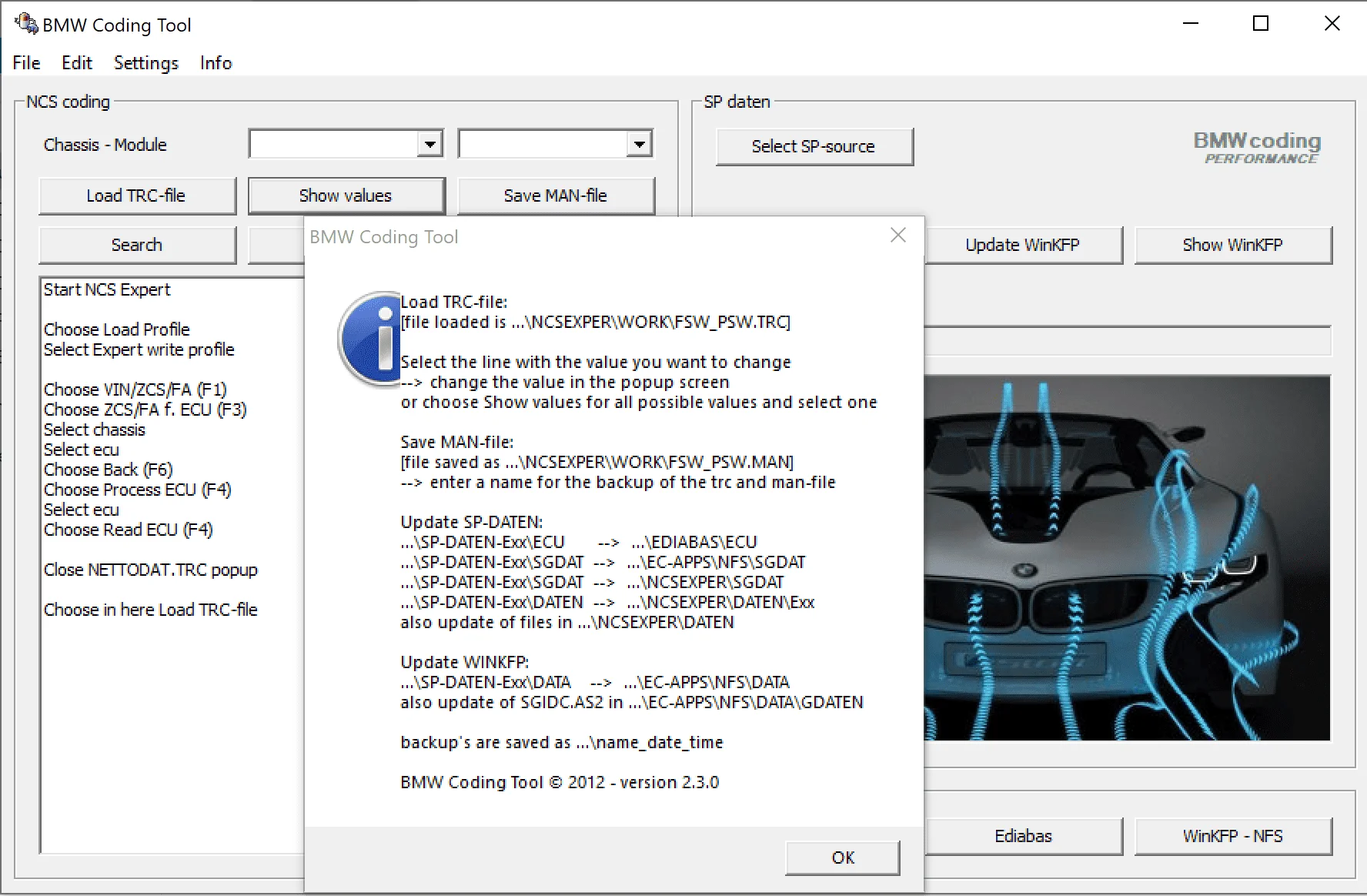The height and width of the screenshot is (896, 1367).
Task: Select 'Select chassis' line
Action: [95, 430]
